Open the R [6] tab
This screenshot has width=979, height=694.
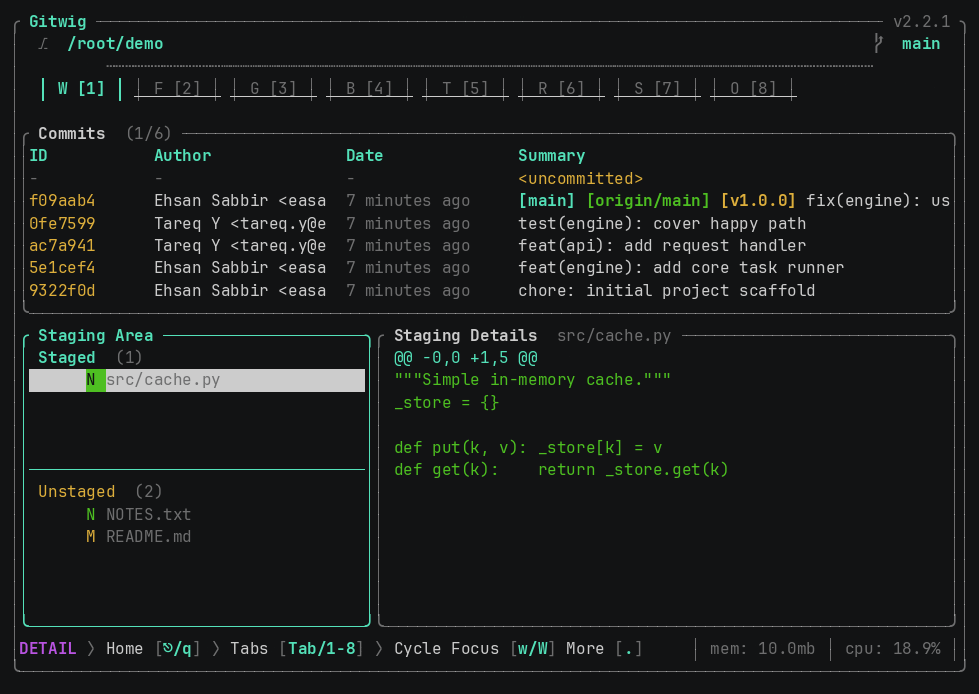(561, 89)
